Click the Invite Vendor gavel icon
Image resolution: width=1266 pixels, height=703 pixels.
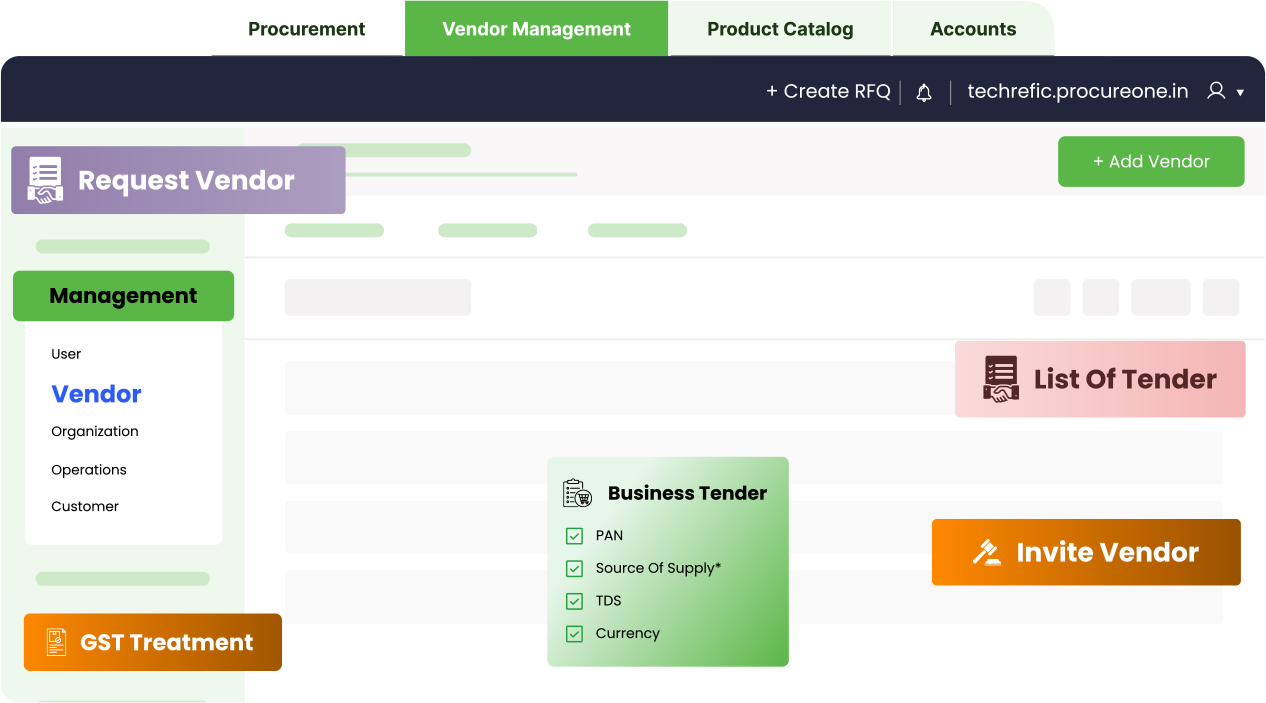tap(987, 552)
